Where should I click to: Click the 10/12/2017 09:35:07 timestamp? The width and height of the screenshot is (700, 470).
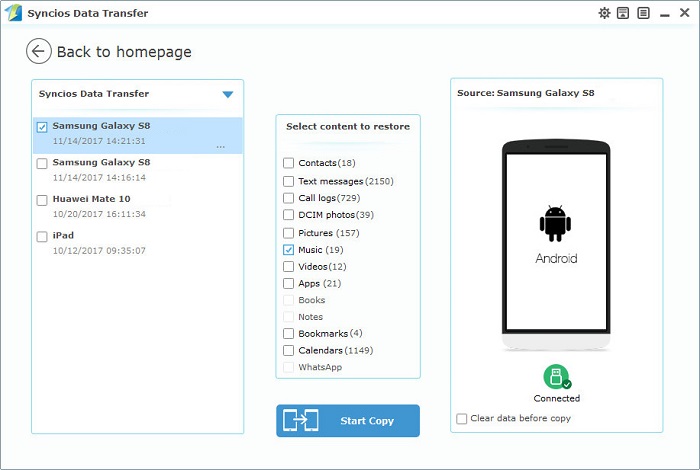click(99, 251)
